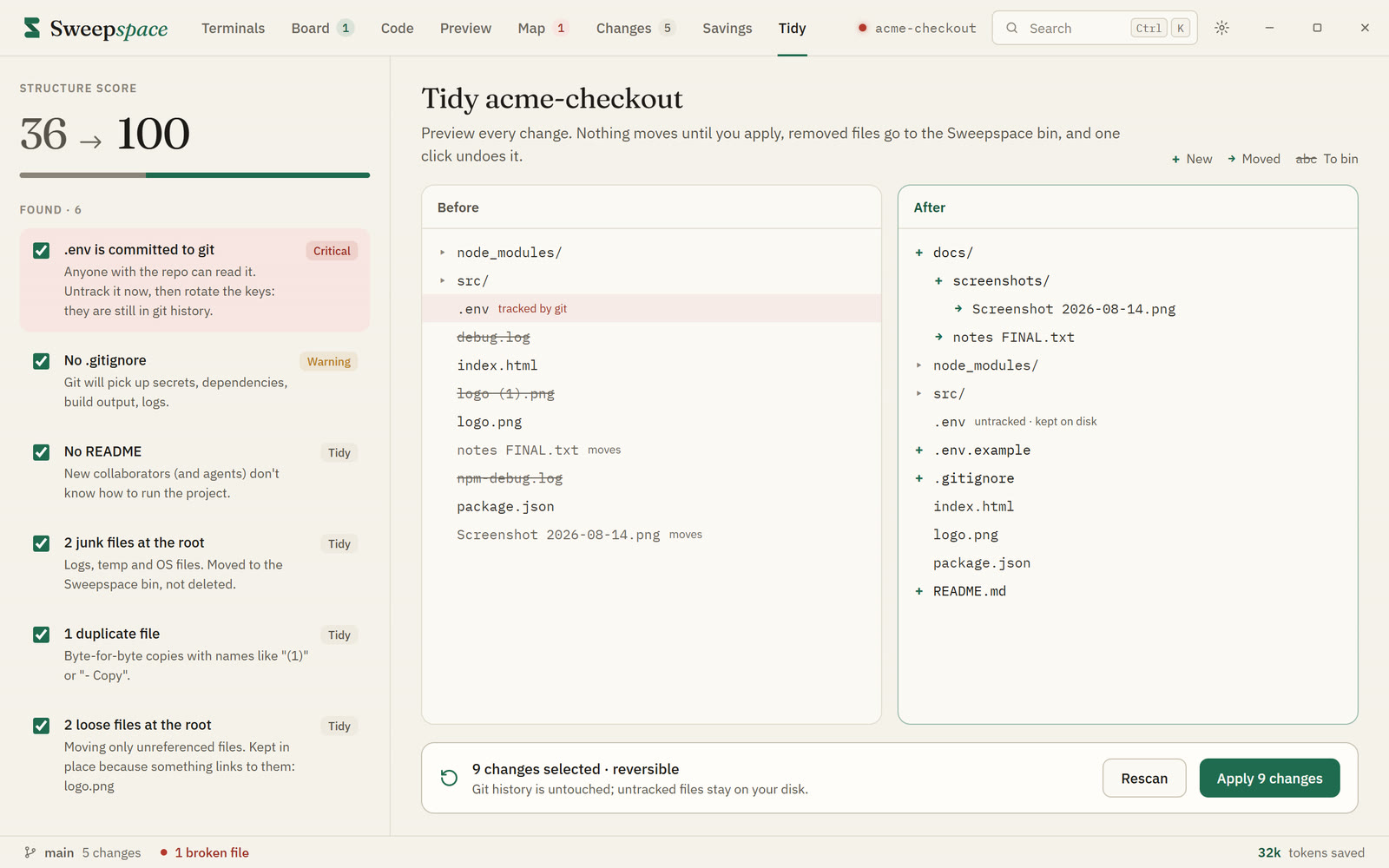This screenshot has width=1389, height=868.
Task: Click the red broken file dot in status bar
Action: coord(163,852)
